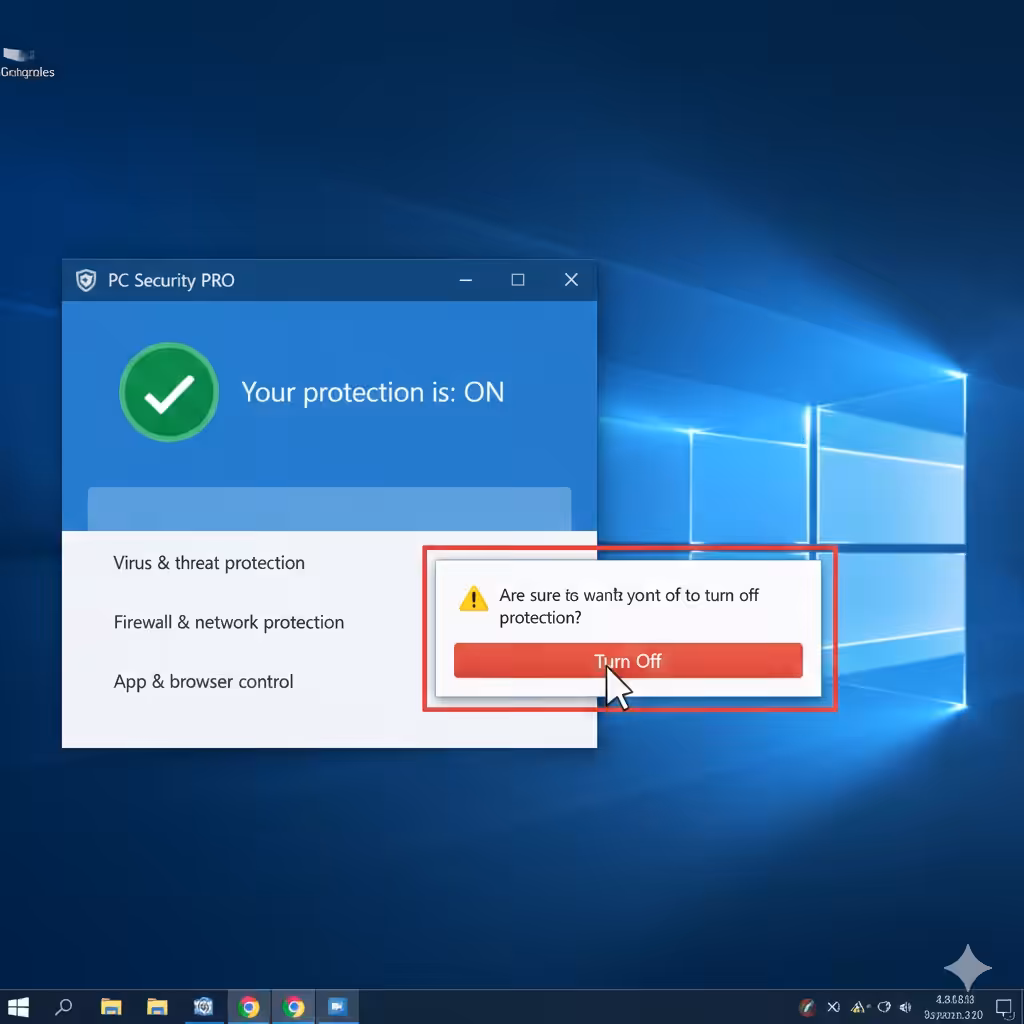This screenshot has width=1024, height=1024.
Task: Open the blue video camera app in taskbar
Action: pyautogui.click(x=338, y=1007)
